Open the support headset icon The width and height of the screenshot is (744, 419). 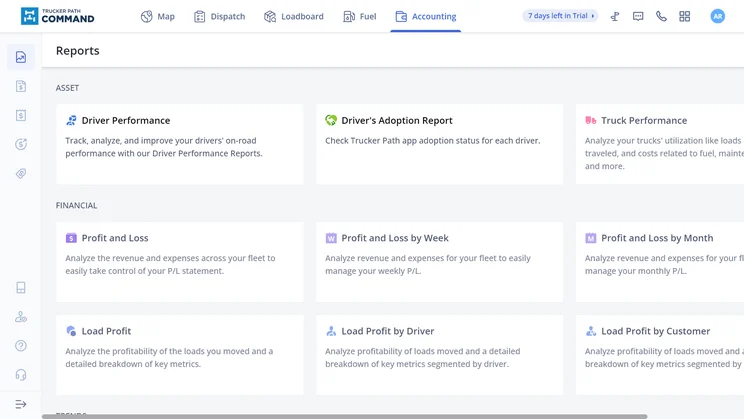point(21,375)
